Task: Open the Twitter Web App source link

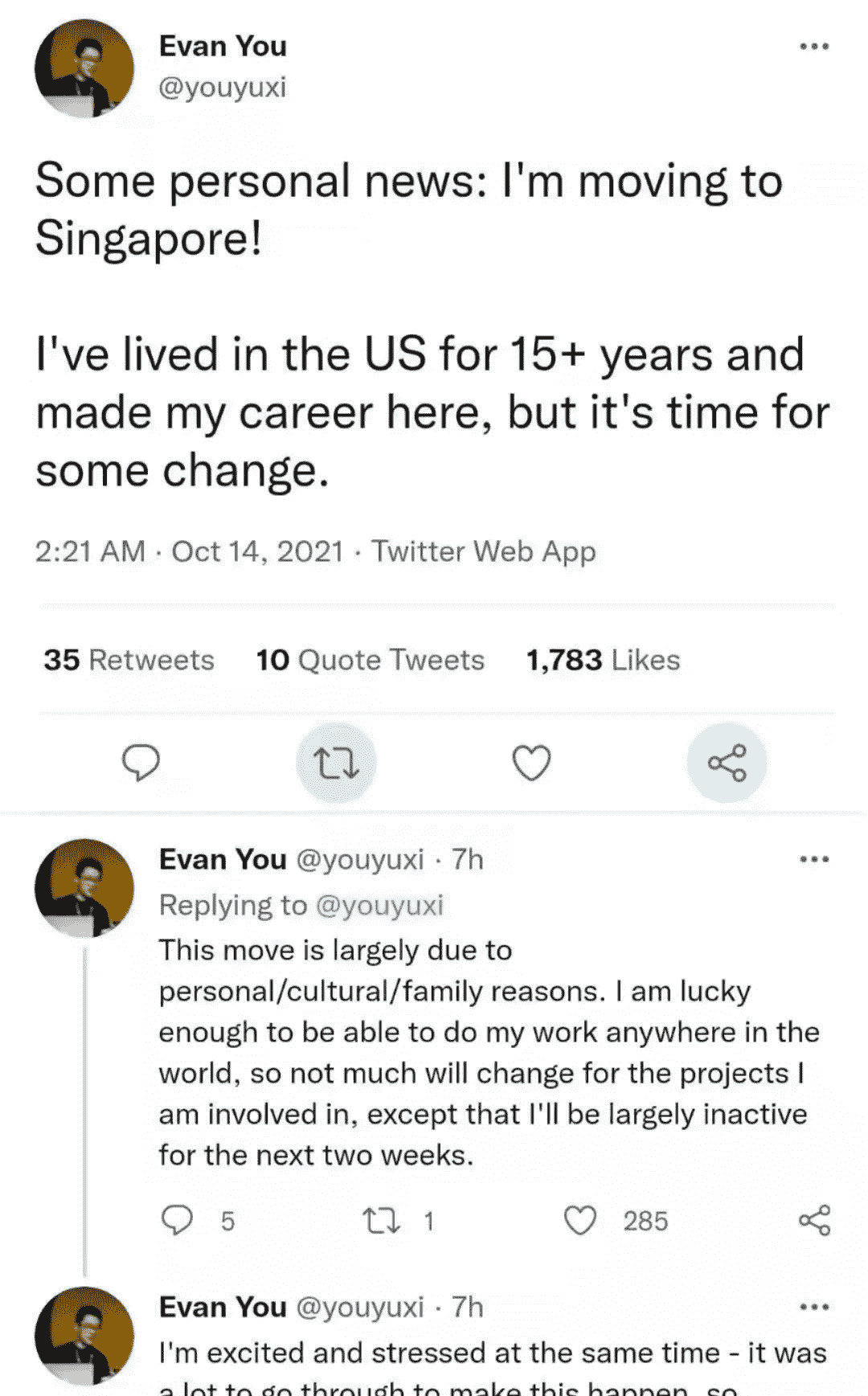Action: click(483, 551)
